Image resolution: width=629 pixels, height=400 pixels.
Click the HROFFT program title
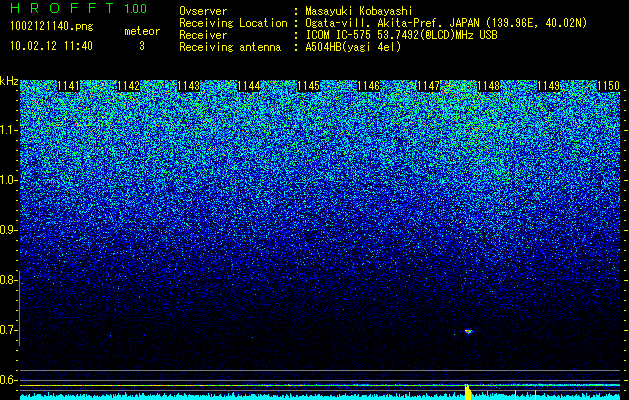pyautogui.click(x=62, y=8)
